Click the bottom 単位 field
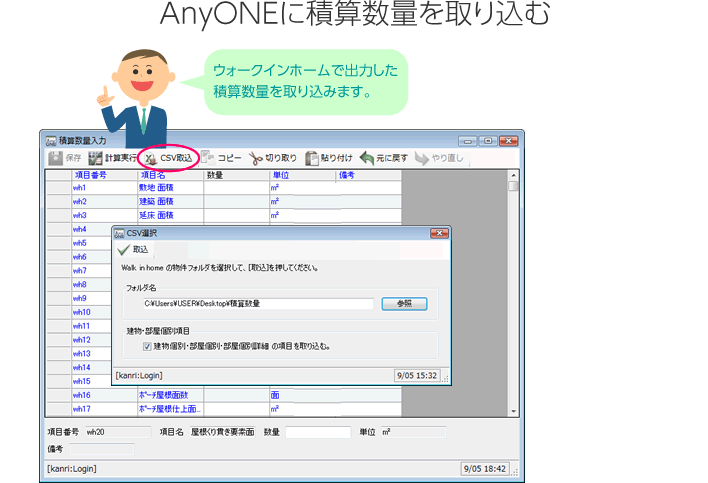Screen dimensions: 708x483 click(413, 432)
